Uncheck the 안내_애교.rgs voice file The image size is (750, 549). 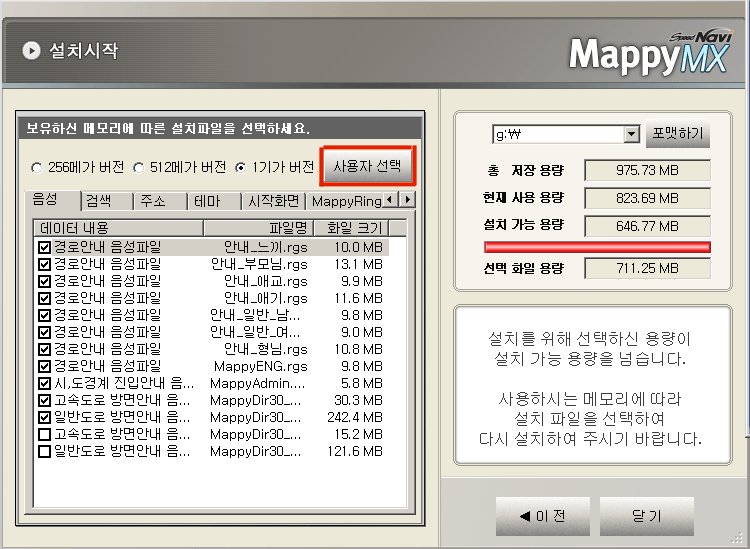tap(44, 281)
